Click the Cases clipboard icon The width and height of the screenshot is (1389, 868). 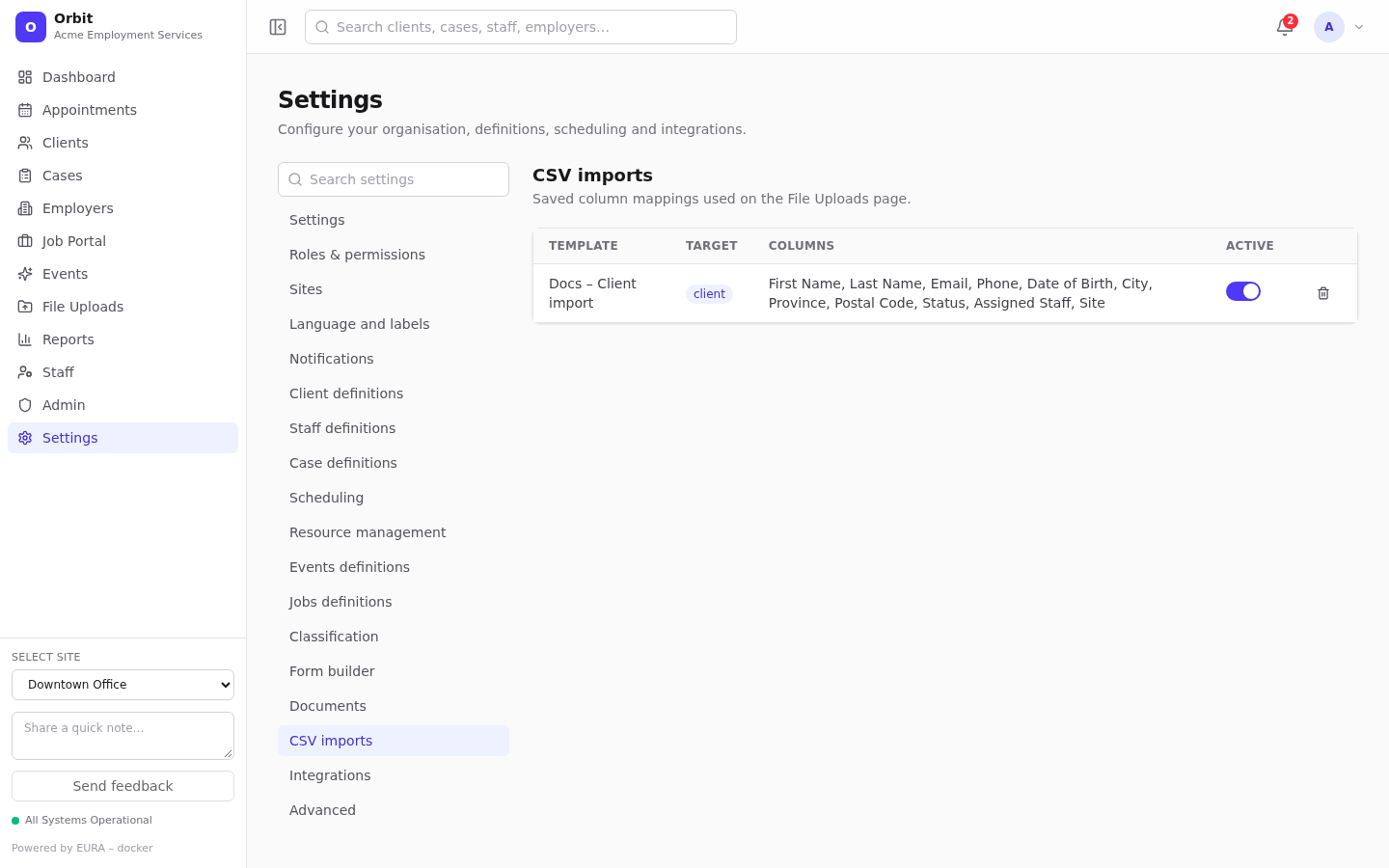(x=25, y=176)
